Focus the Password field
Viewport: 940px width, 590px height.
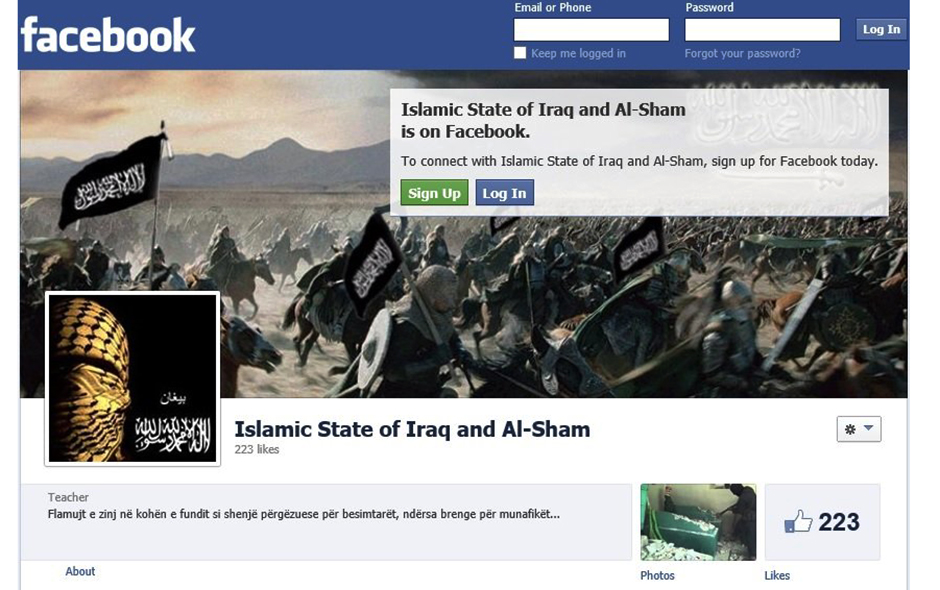click(763, 29)
